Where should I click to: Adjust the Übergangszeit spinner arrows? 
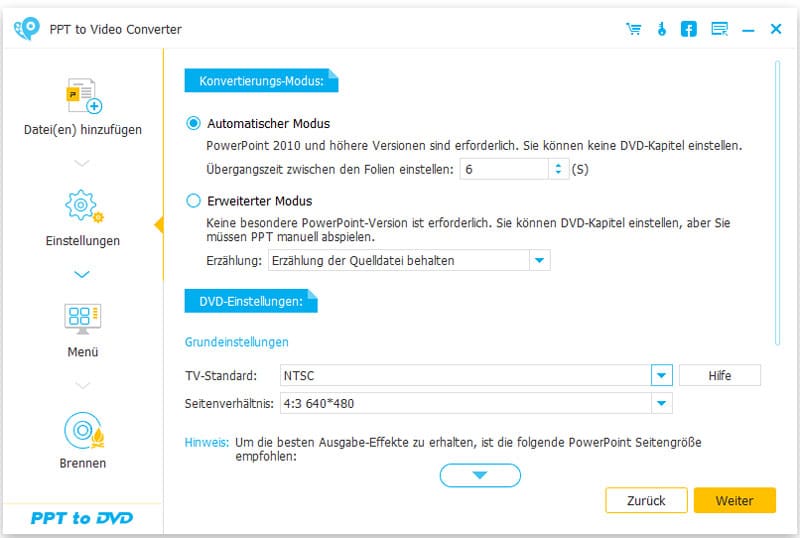coord(558,169)
